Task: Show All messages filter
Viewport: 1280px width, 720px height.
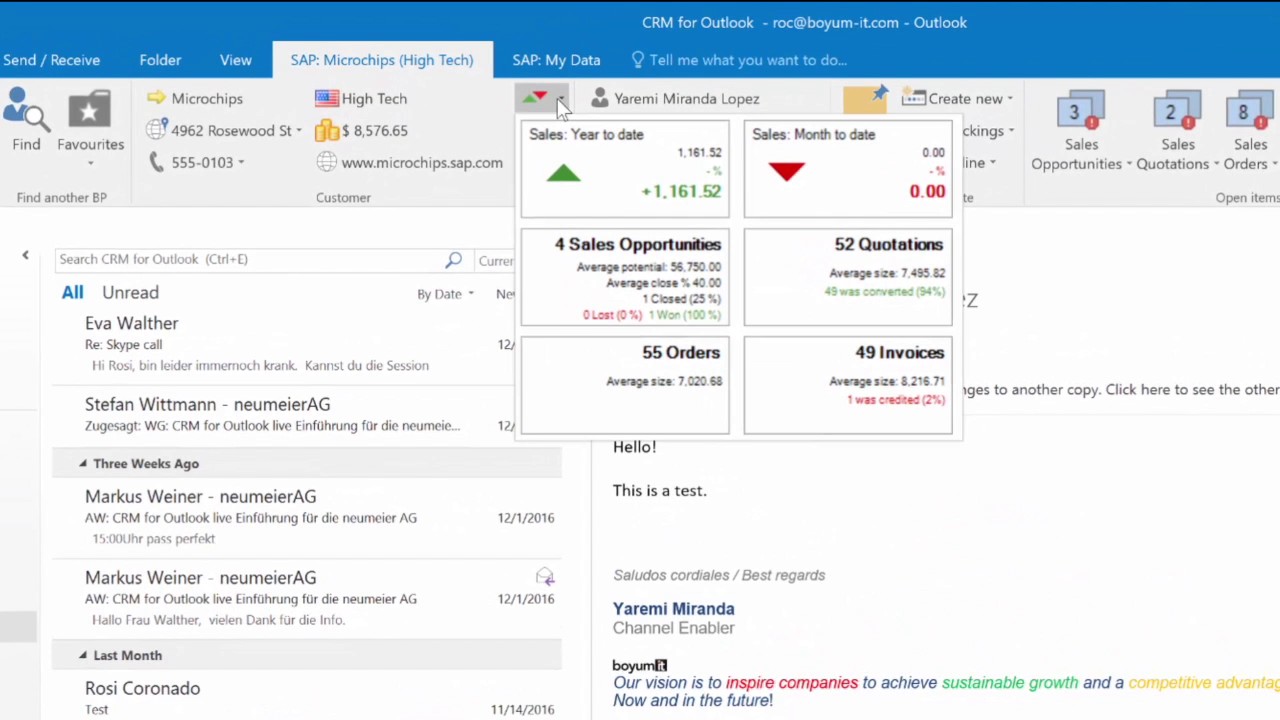Action: 72,292
